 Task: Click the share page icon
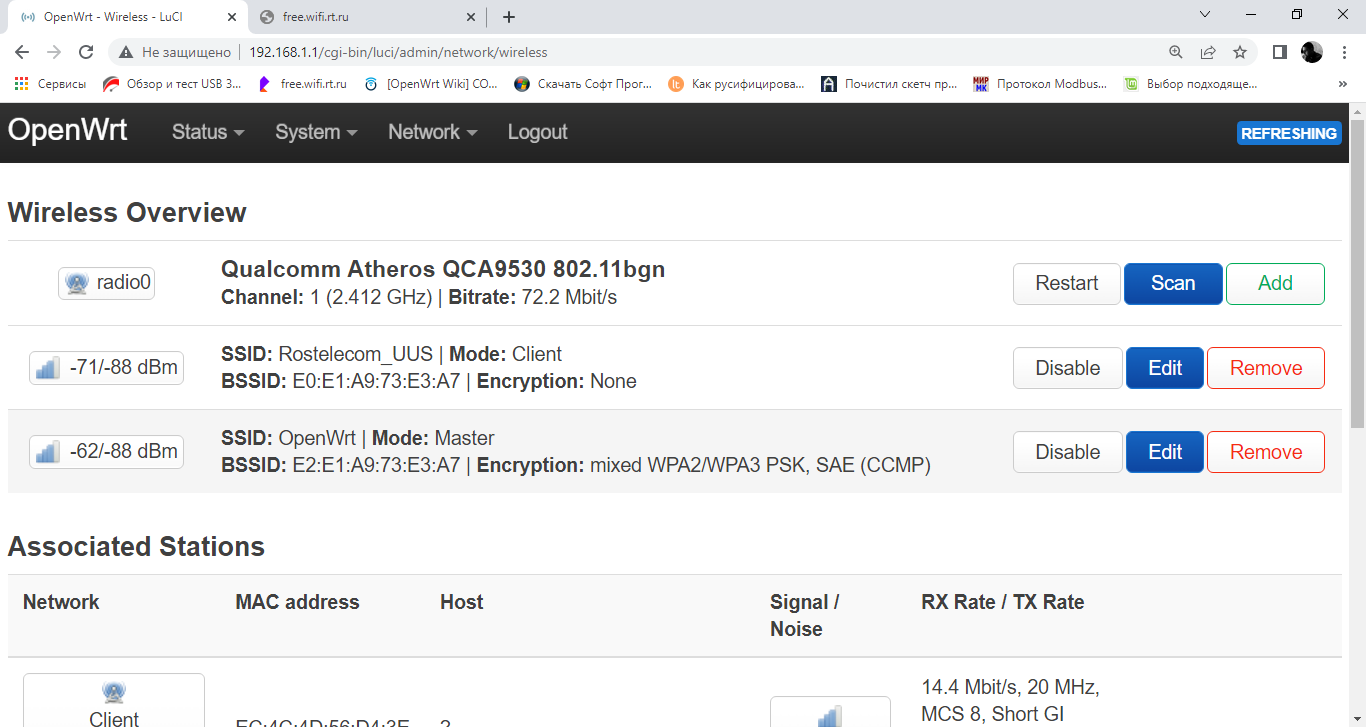click(1208, 52)
